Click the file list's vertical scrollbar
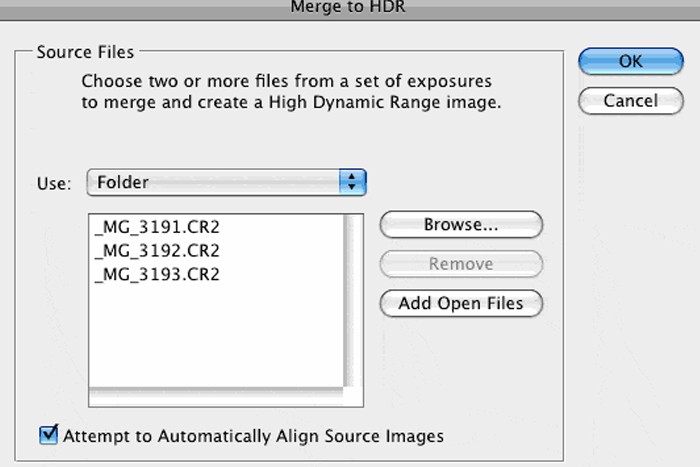 [x=350, y=300]
